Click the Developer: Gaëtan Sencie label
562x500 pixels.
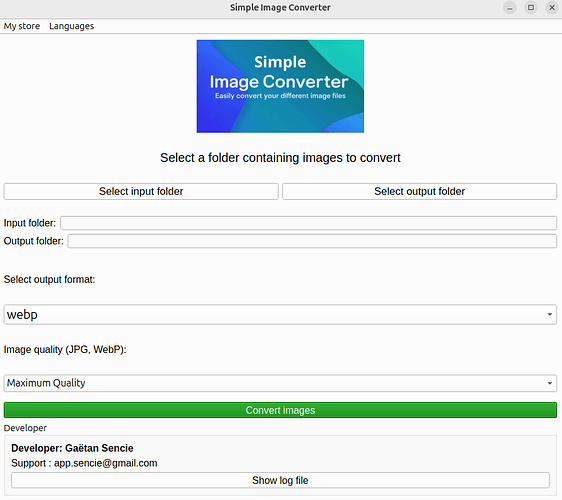pyautogui.click(x=72, y=448)
